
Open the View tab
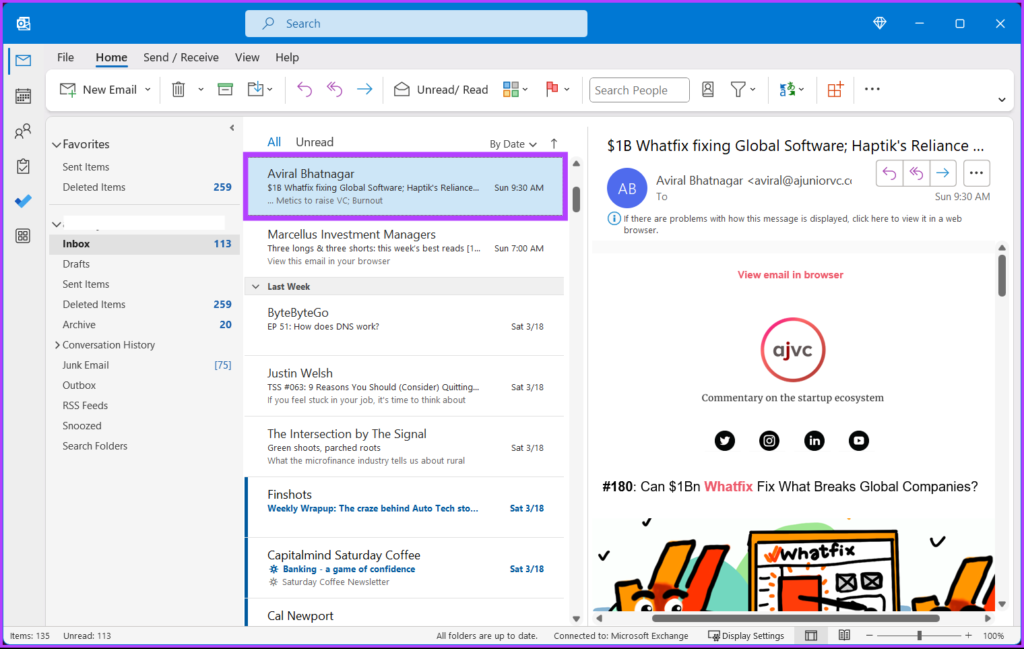pos(247,57)
